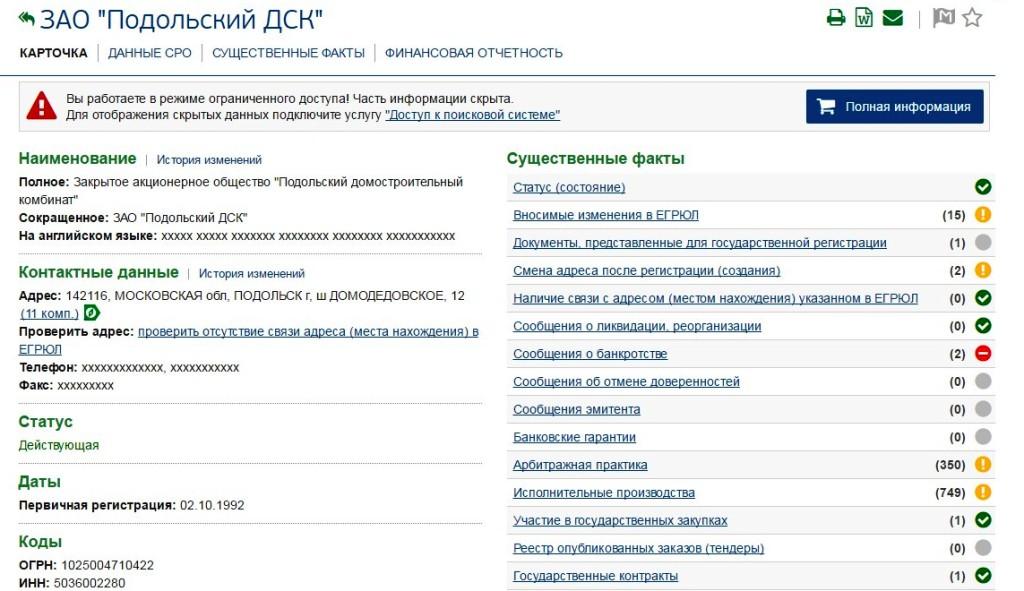Open Сообщения о банкротстве link

[590, 354]
